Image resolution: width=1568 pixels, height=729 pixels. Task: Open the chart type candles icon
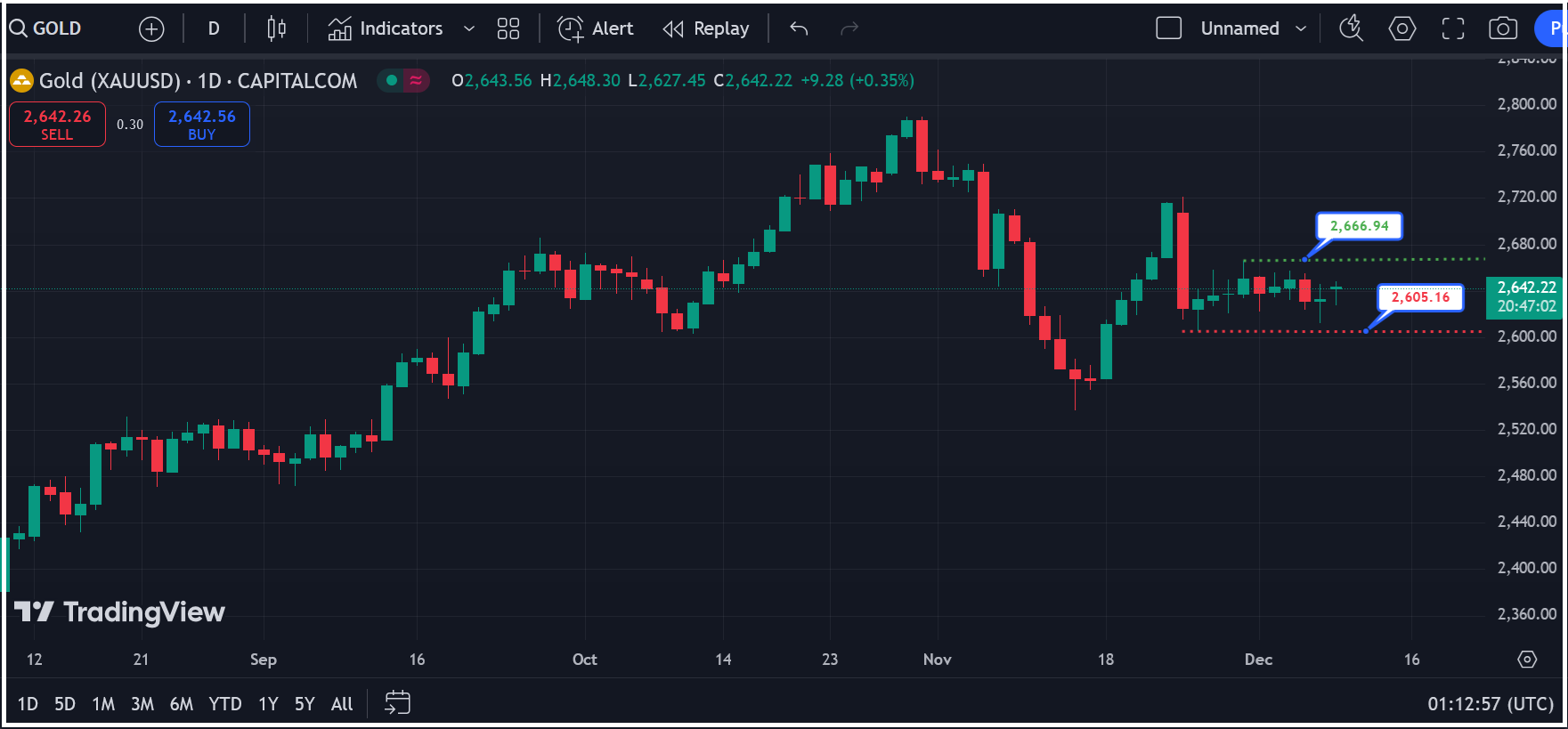(x=276, y=29)
